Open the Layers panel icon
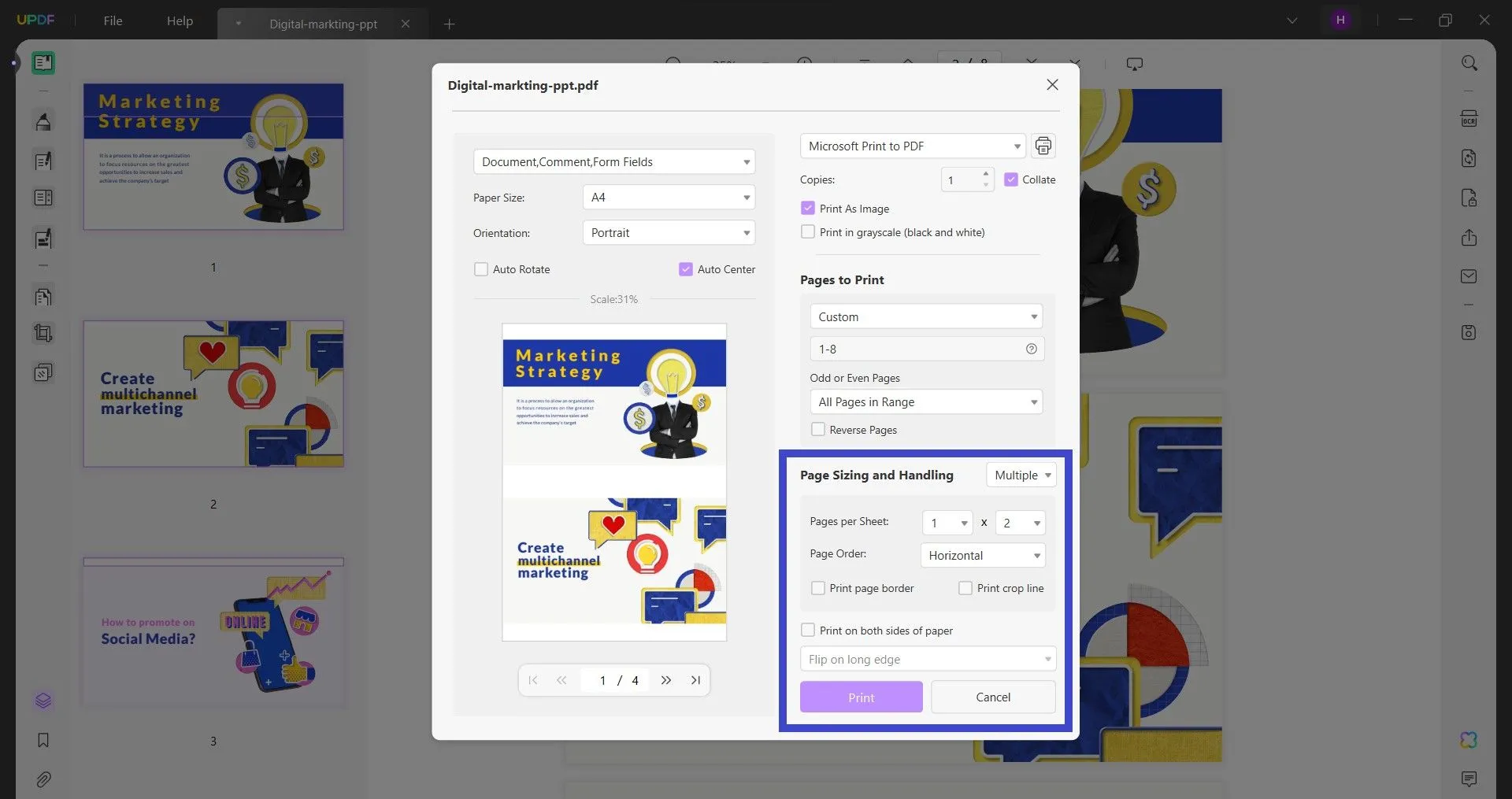Screen dimensions: 1512x799 click(43, 701)
